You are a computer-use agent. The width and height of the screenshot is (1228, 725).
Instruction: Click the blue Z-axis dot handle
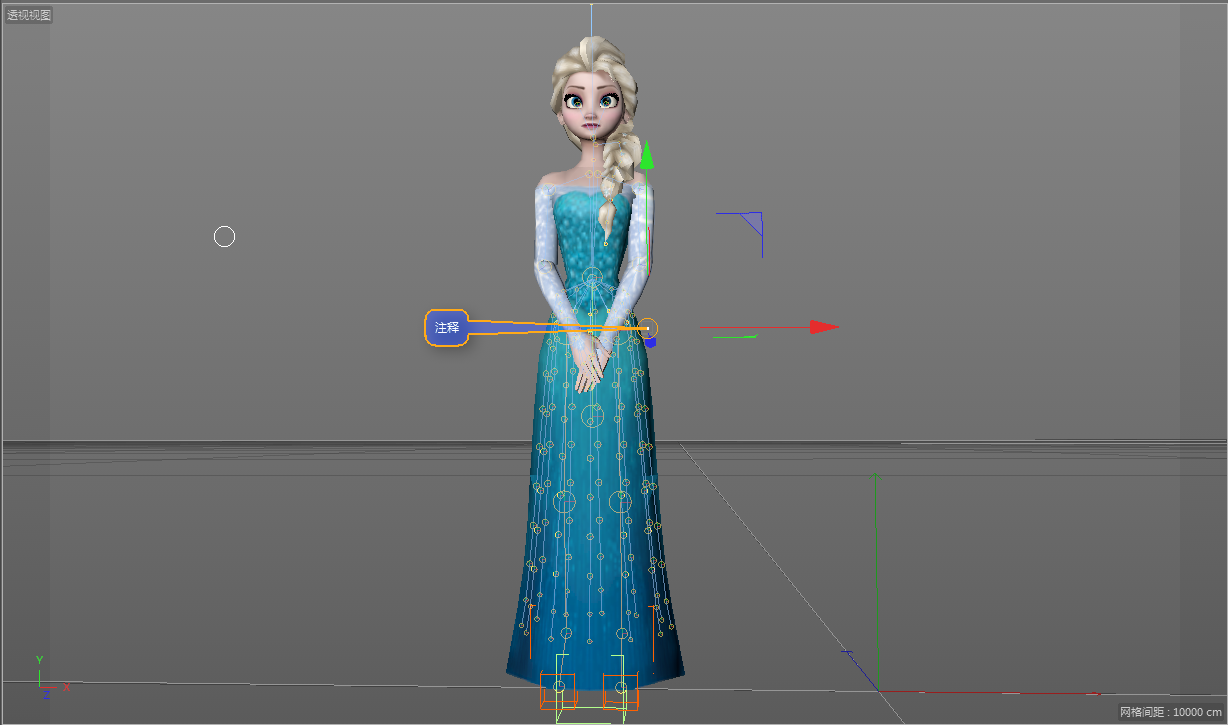[x=650, y=342]
